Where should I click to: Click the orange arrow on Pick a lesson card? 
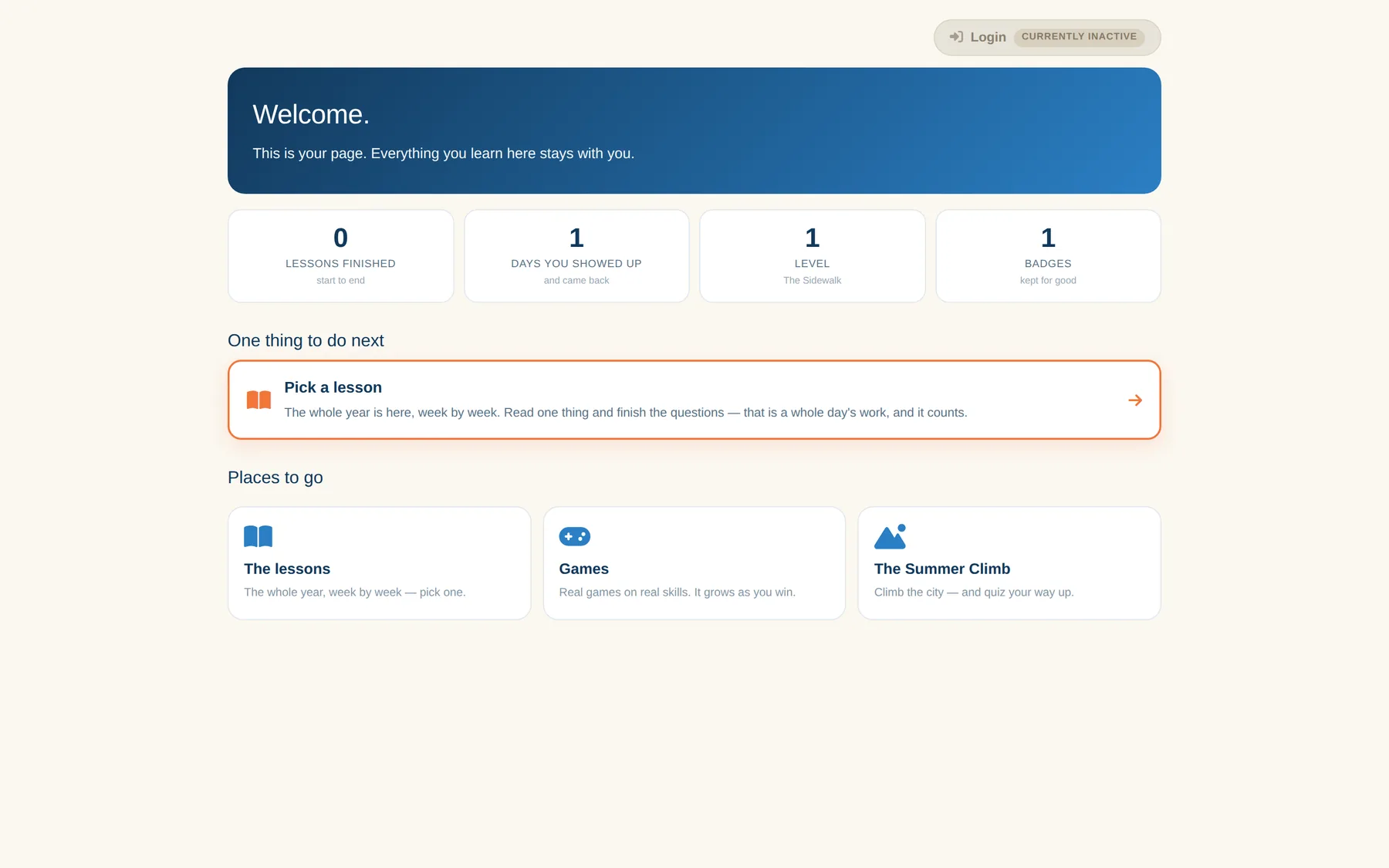pyautogui.click(x=1135, y=400)
